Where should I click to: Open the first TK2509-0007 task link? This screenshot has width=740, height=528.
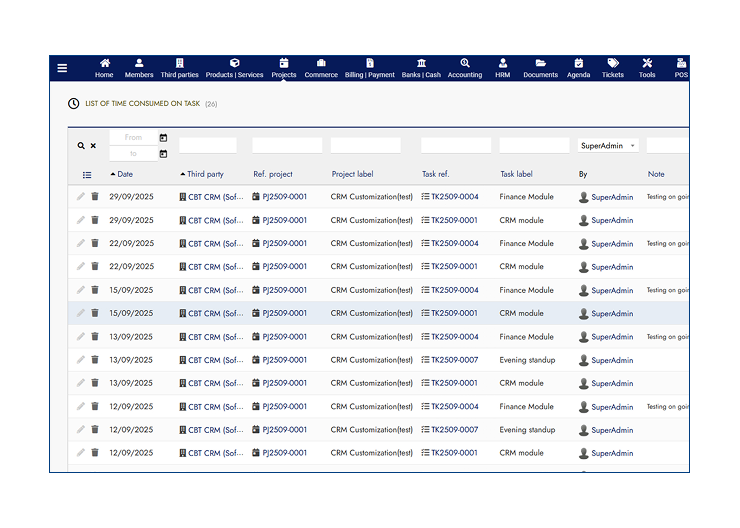[x=454, y=360]
